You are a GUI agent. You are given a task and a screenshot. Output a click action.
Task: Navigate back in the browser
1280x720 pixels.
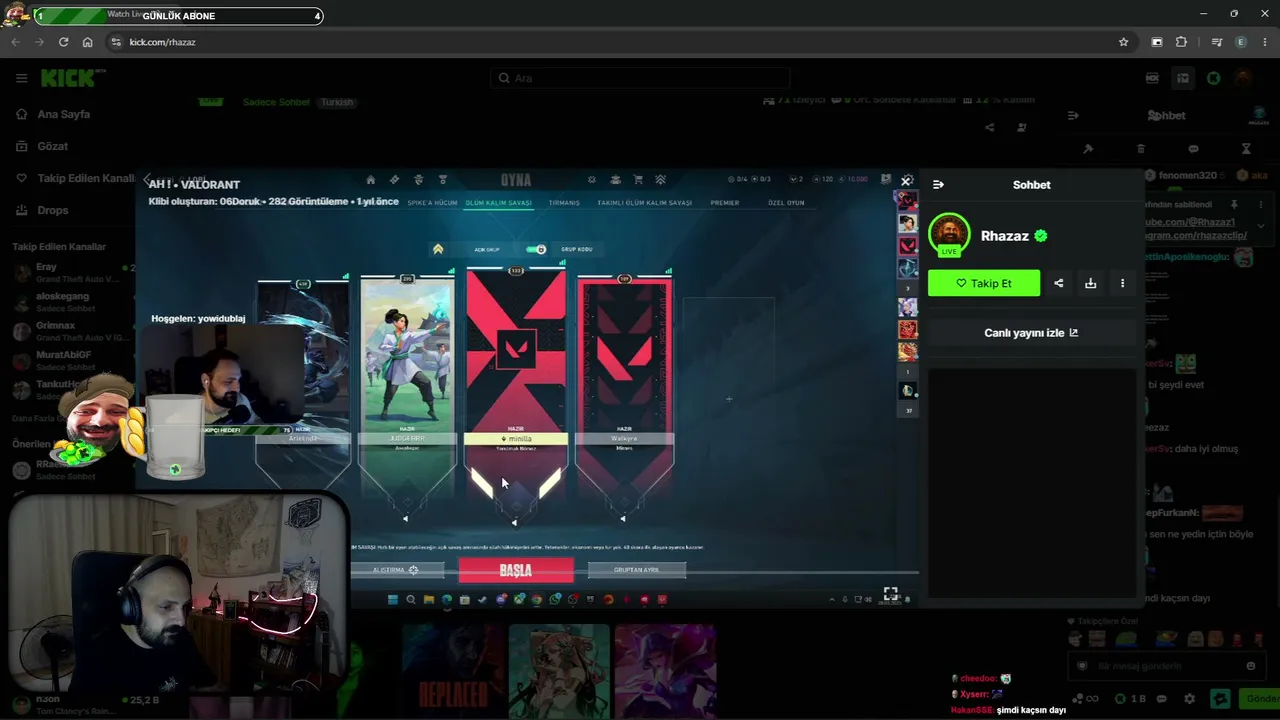(15, 42)
